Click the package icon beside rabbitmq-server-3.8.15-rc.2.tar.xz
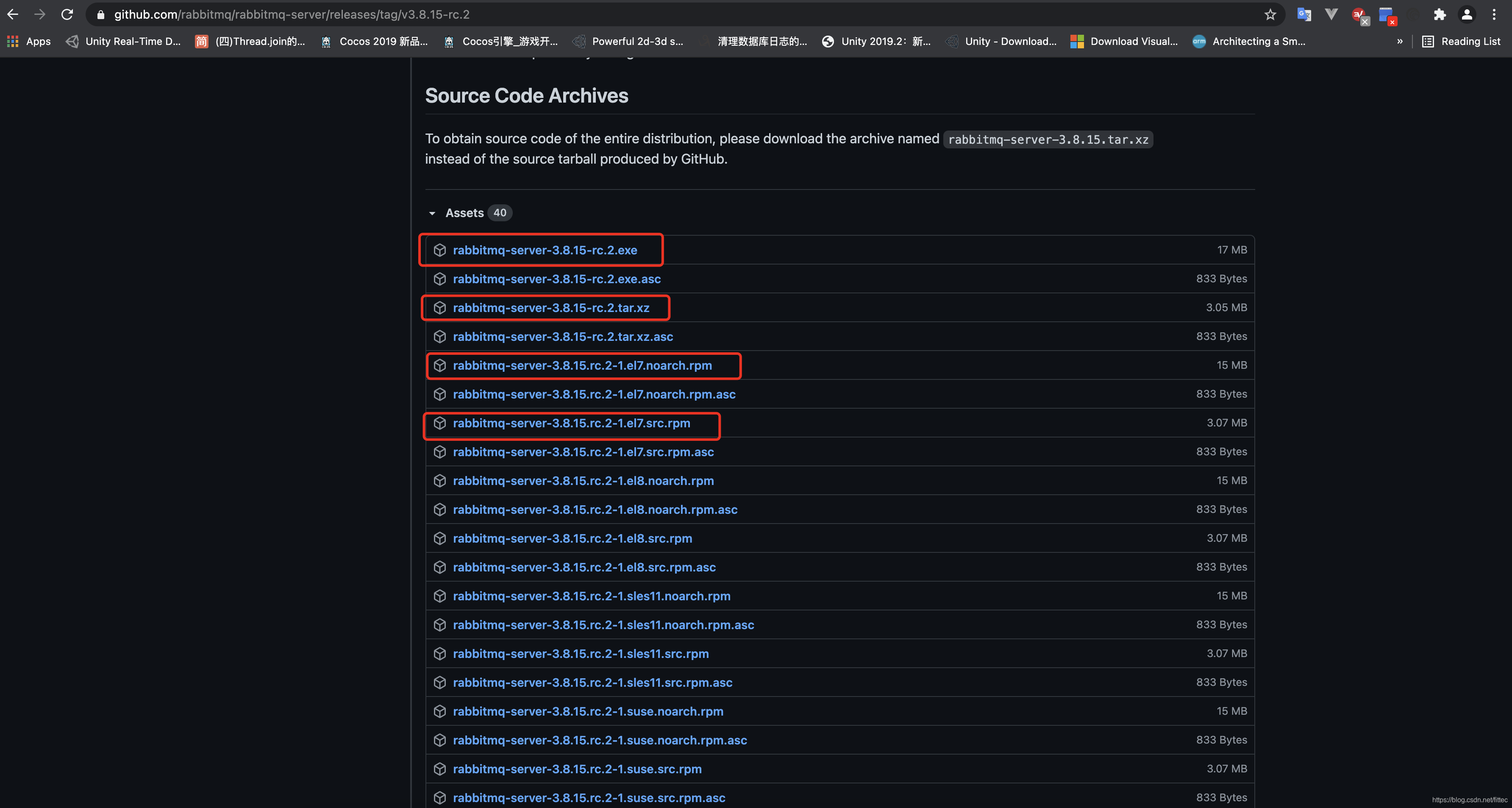1512x808 pixels. [439, 308]
